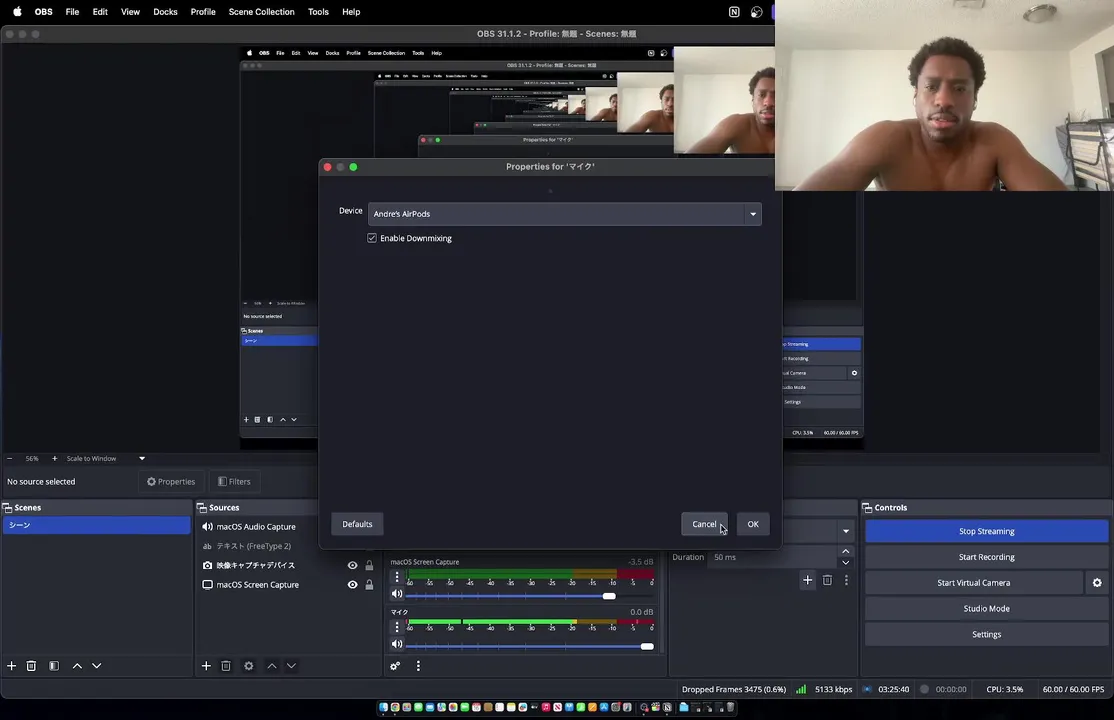The width and height of the screenshot is (1114, 720).
Task: Uncheck Enable Downmixing checkbox
Action: click(x=372, y=238)
